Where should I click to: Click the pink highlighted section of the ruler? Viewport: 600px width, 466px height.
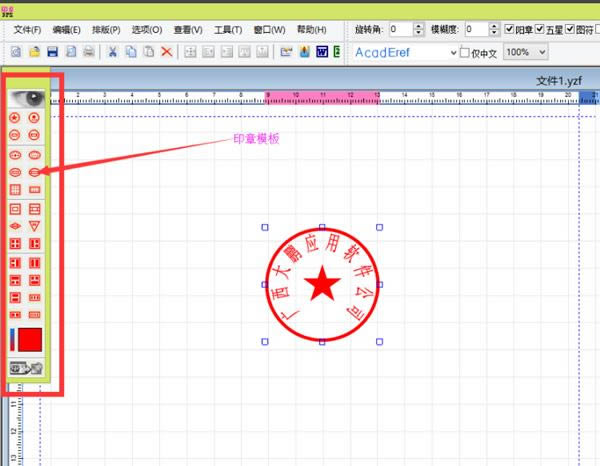click(x=322, y=98)
